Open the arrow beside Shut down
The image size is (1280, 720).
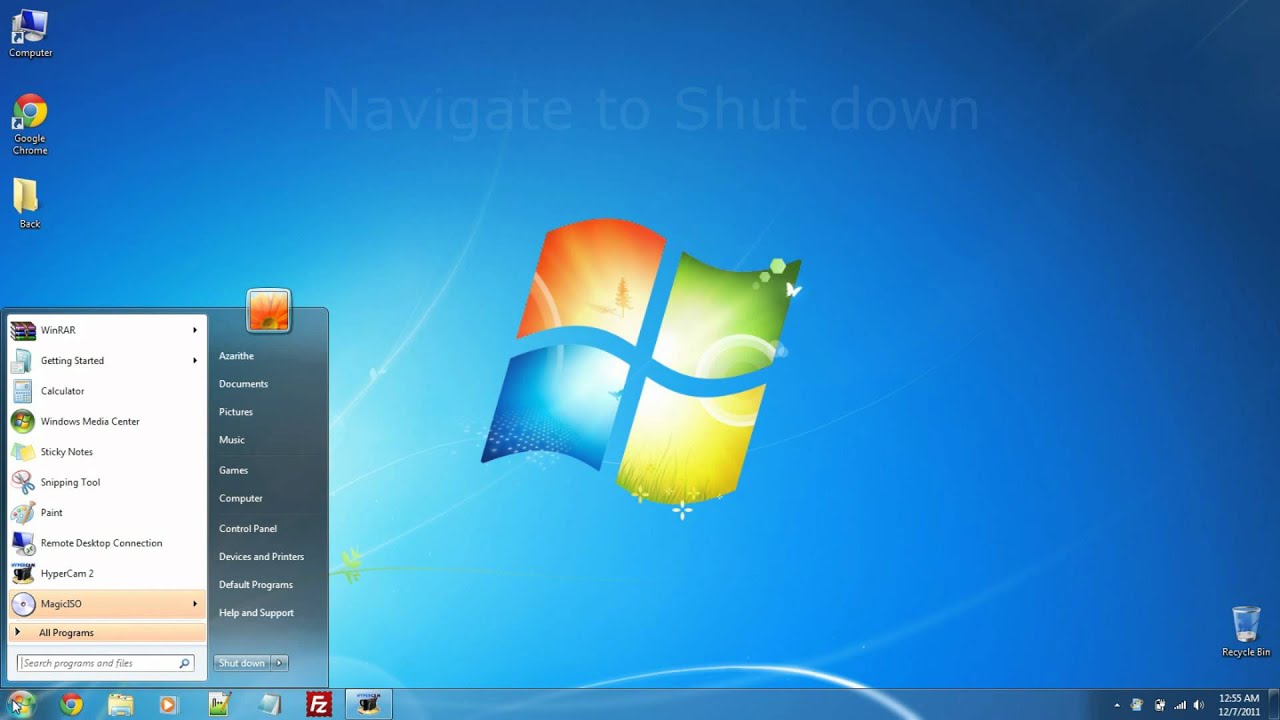coord(280,663)
